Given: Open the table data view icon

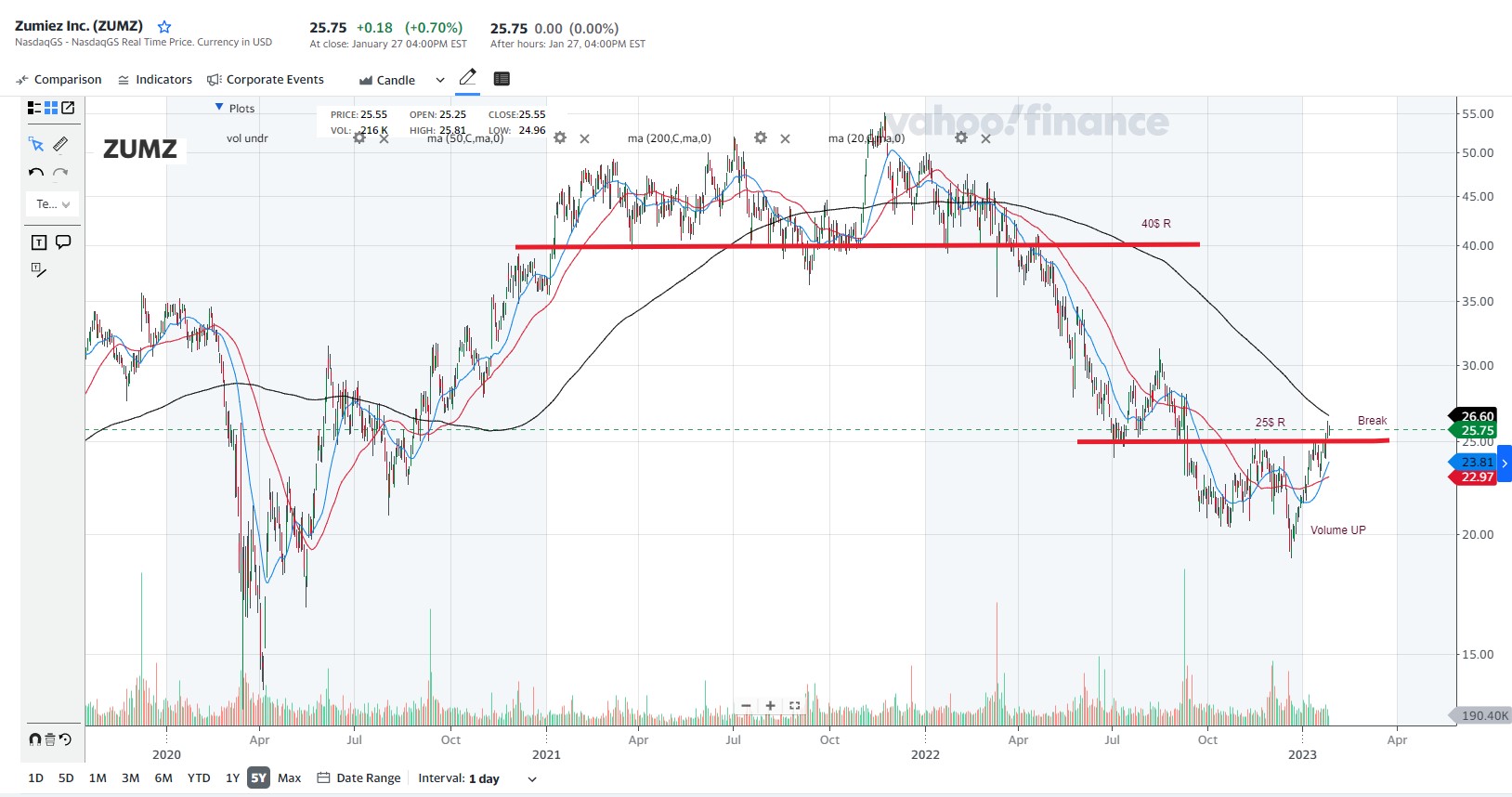Looking at the screenshot, I should [502, 79].
